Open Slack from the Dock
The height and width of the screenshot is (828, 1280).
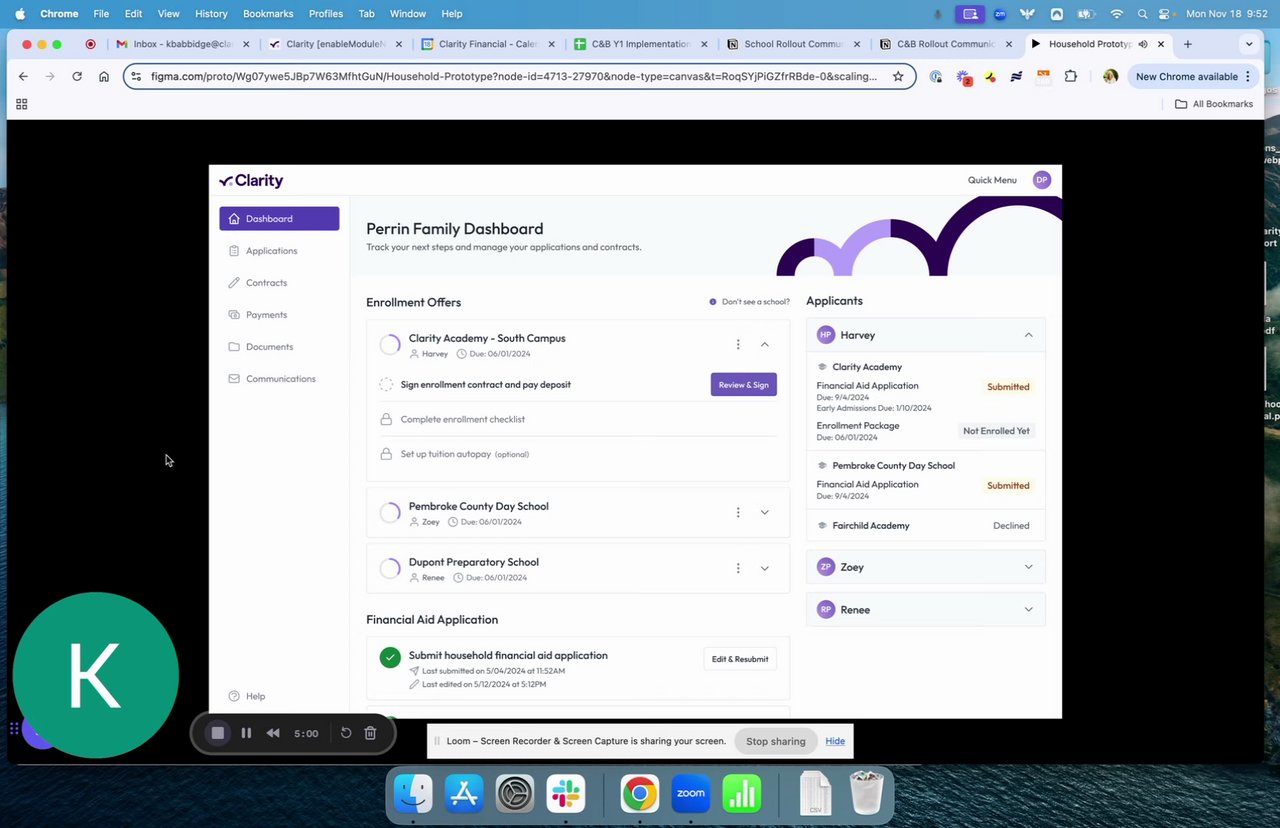(x=566, y=794)
